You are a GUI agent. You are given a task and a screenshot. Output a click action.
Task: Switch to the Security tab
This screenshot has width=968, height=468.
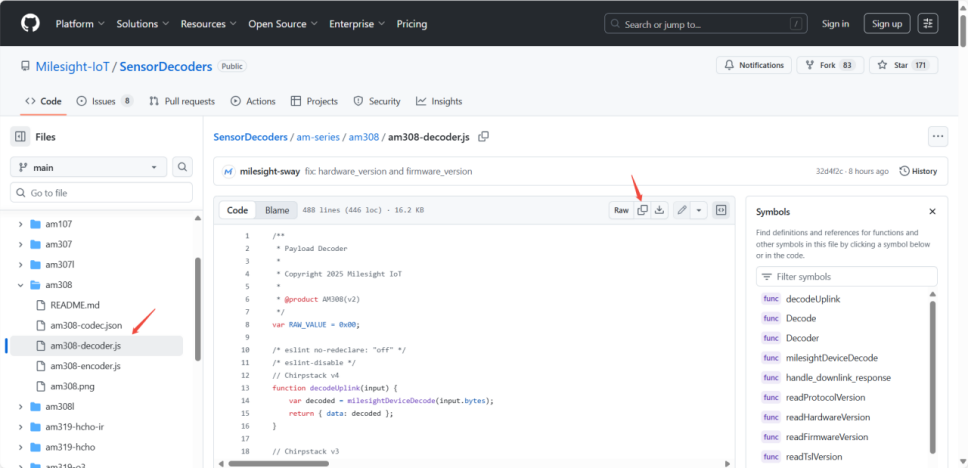[x=377, y=101]
